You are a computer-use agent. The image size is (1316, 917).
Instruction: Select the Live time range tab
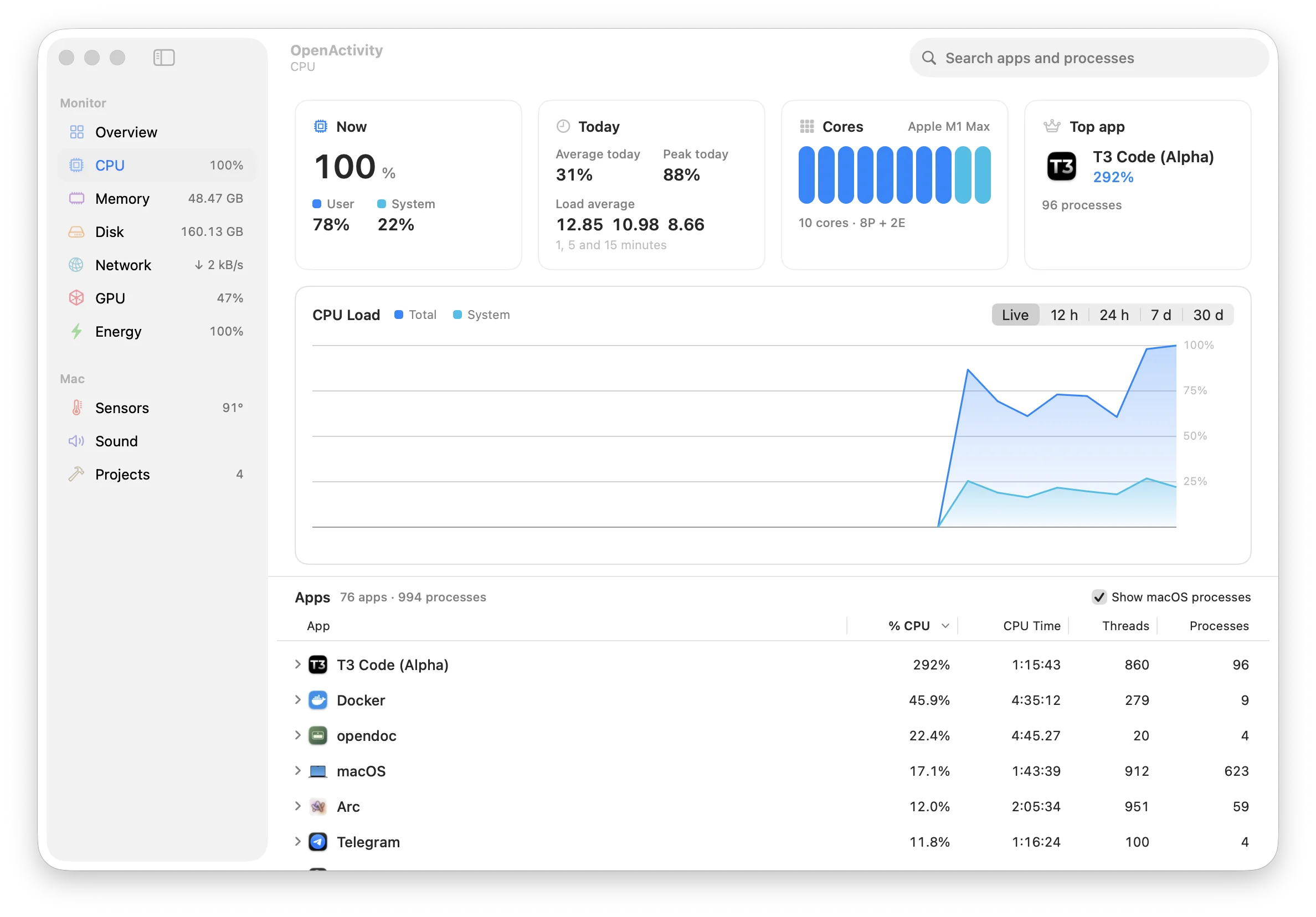(x=1015, y=315)
